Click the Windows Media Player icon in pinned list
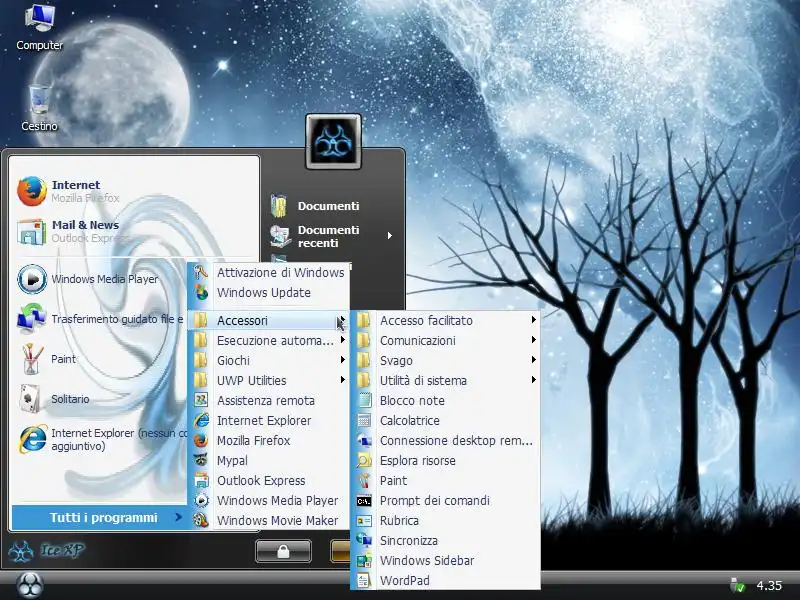Viewport: 800px width, 600px height. point(32,279)
